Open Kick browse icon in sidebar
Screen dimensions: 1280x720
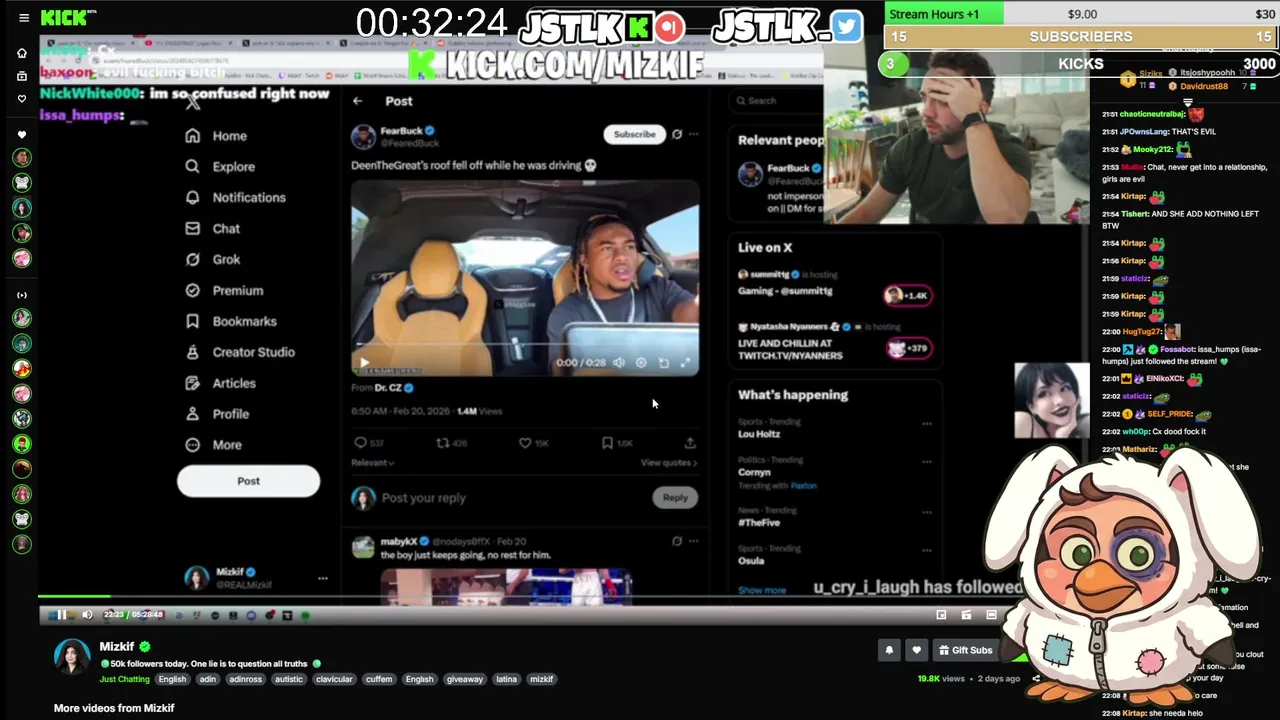click(x=22, y=76)
